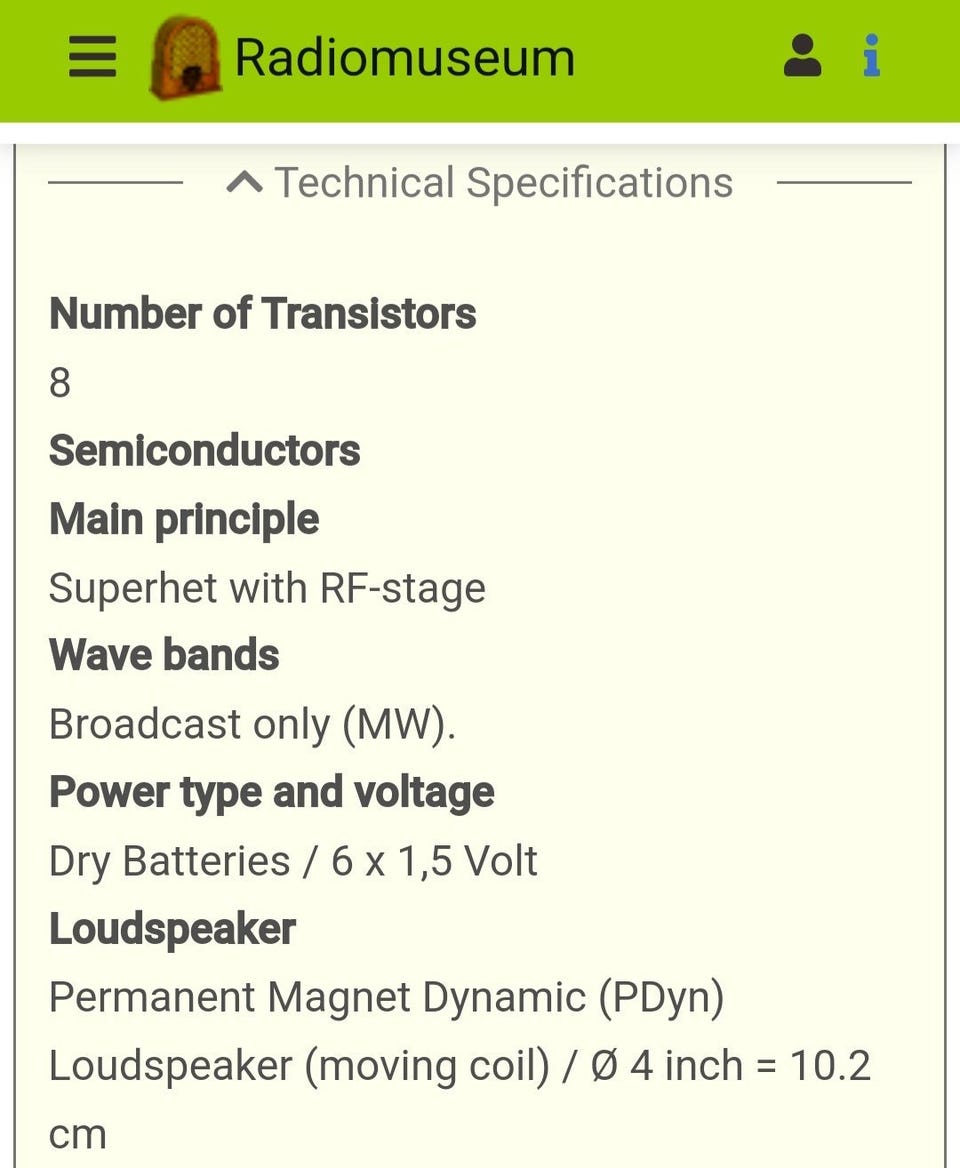This screenshot has width=960, height=1168.
Task: Click the Main principle label
Action: 184,520
